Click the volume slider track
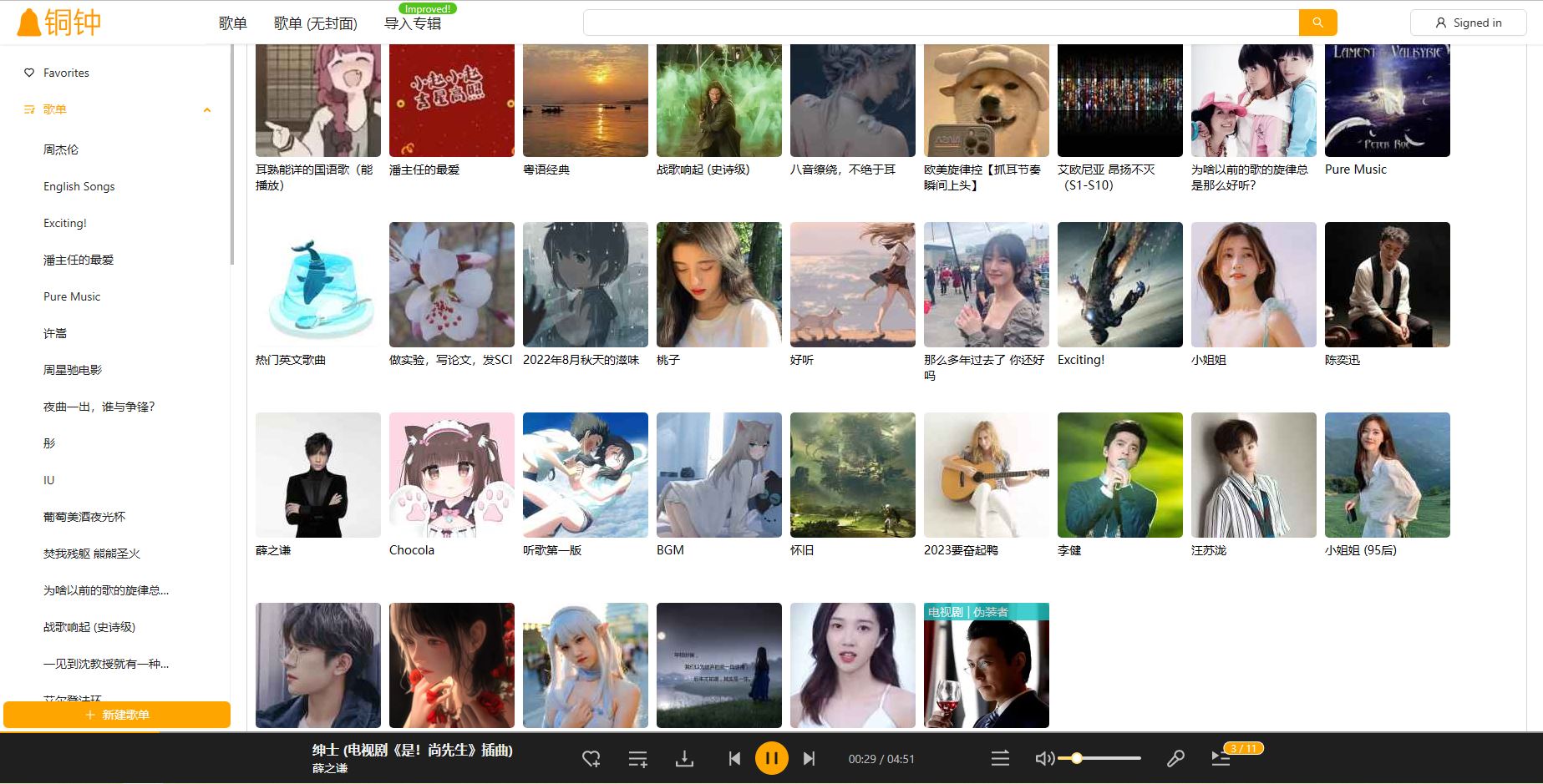Screen dimensions: 1543x784 pos(1111,758)
